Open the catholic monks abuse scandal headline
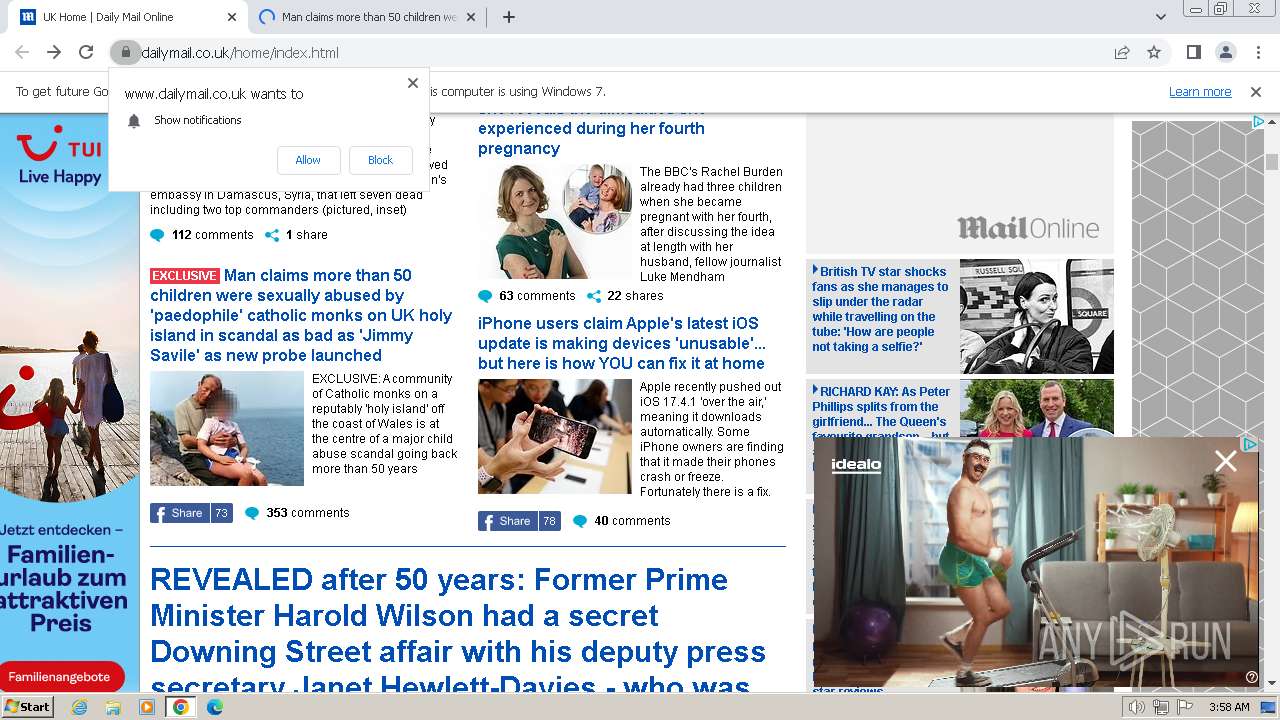 click(301, 315)
